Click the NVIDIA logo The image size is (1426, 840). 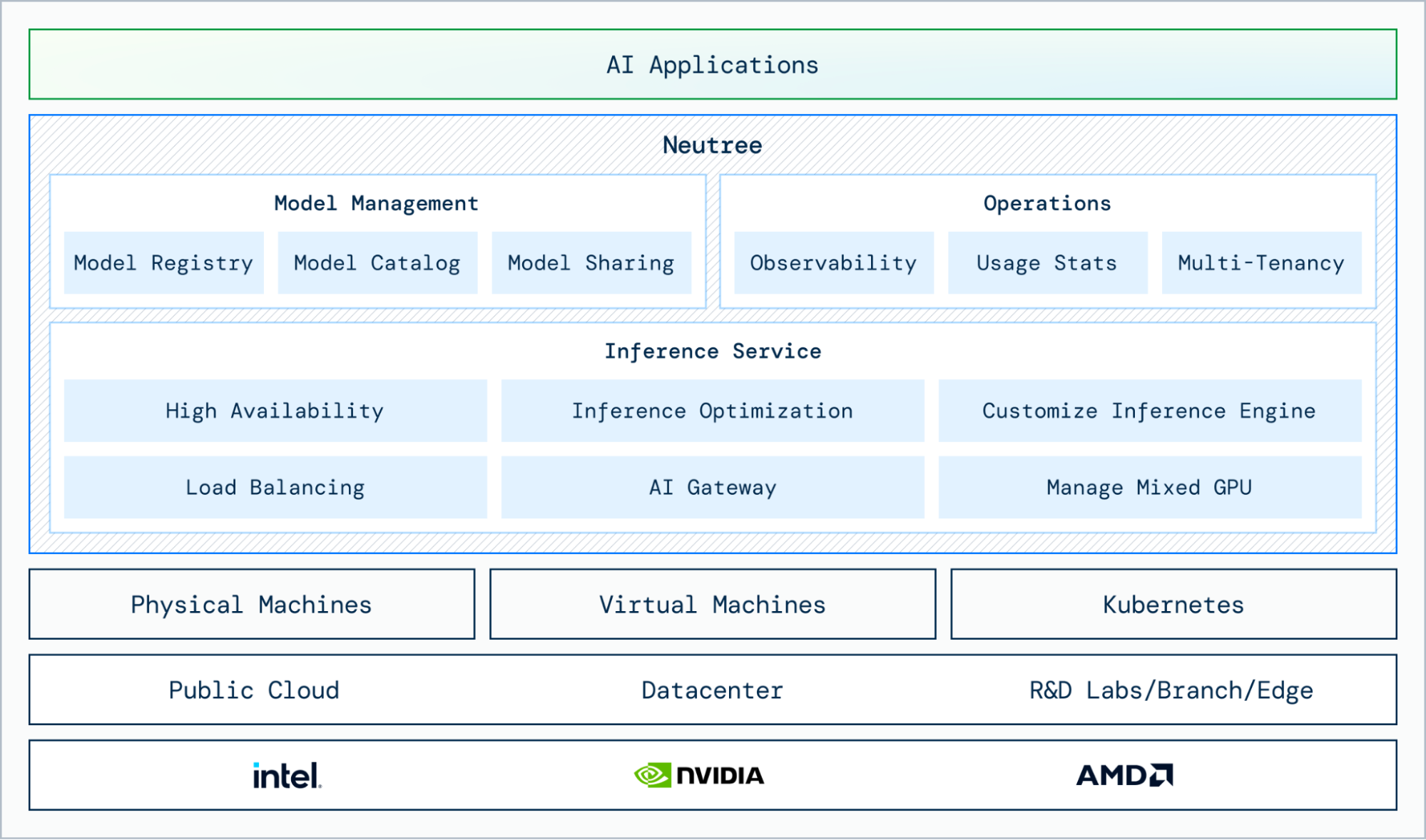pos(699,775)
